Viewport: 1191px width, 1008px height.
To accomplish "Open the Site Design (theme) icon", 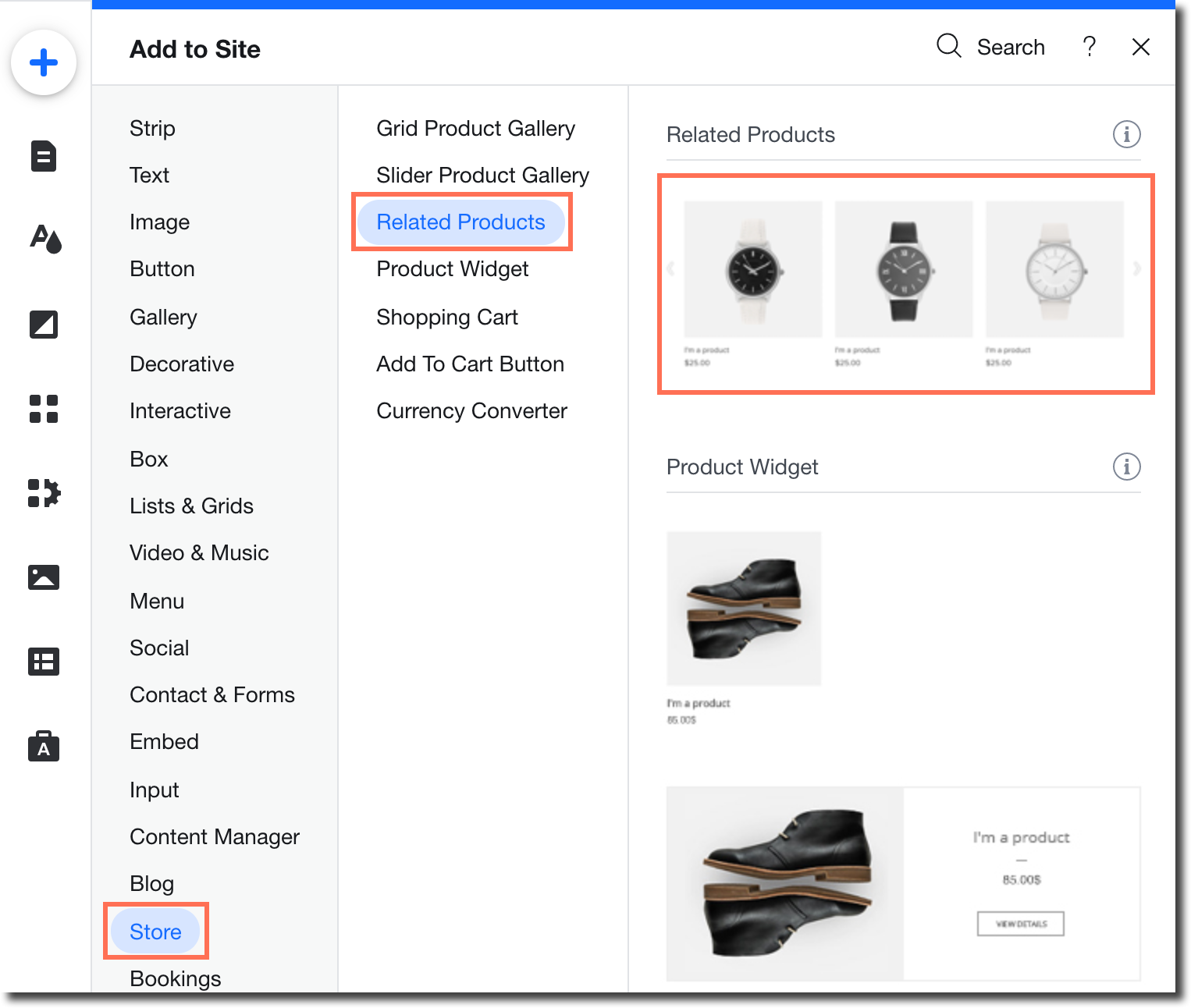I will [45, 239].
